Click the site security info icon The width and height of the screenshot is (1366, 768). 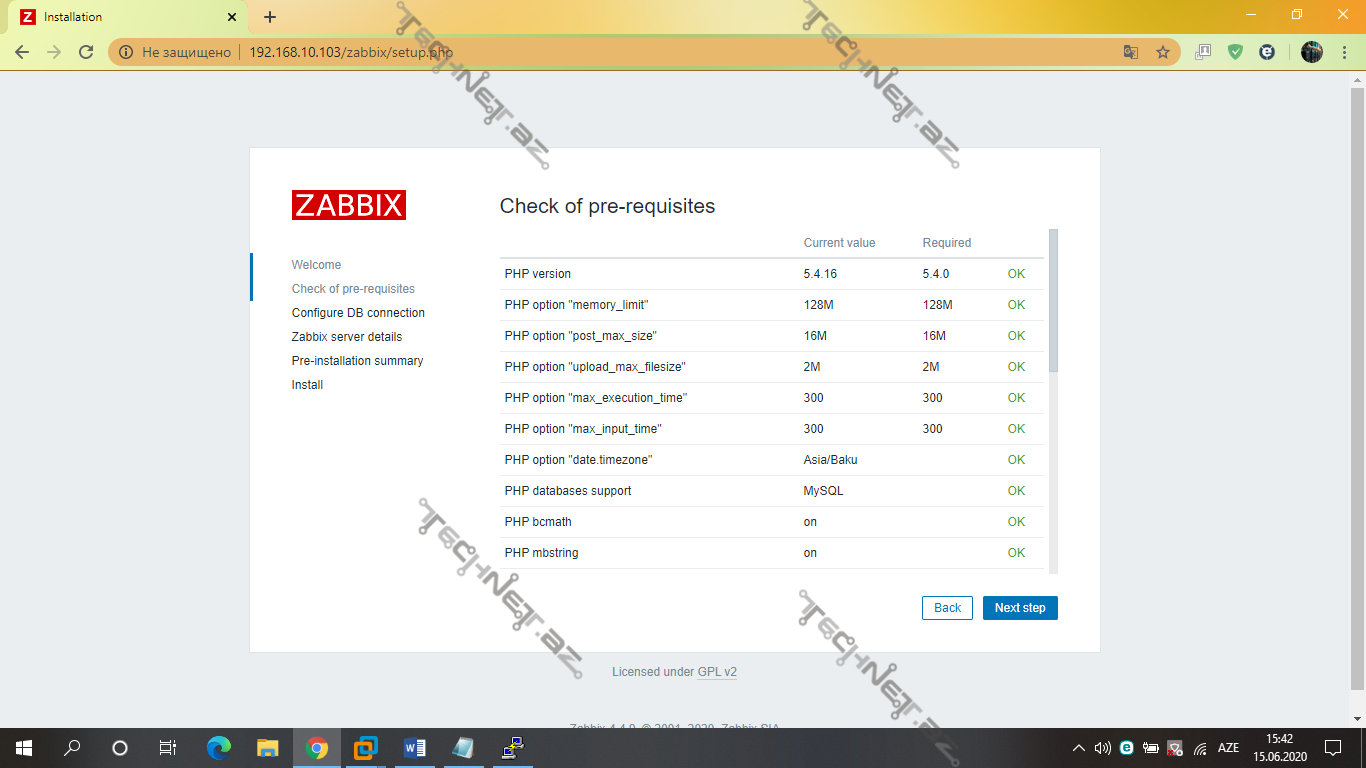(126, 52)
